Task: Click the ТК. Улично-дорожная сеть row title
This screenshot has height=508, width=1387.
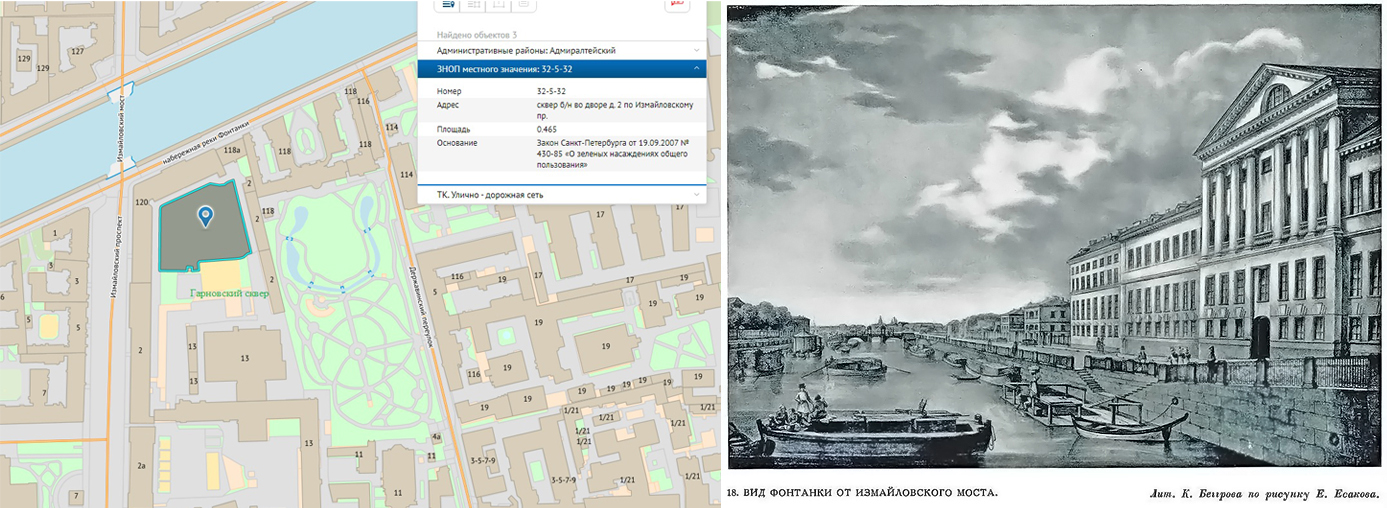Action: 490,194
